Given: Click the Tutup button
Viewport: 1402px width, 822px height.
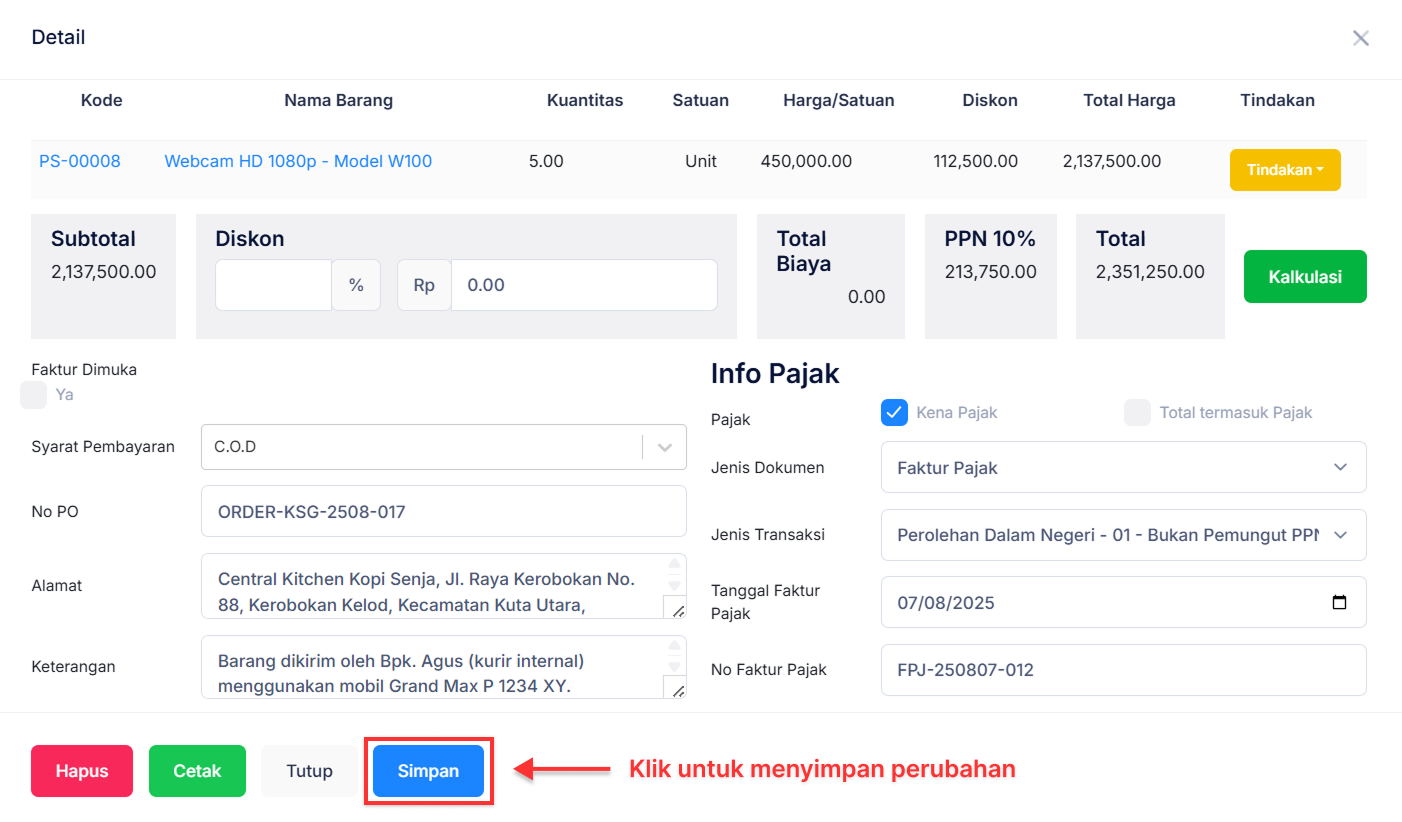Looking at the screenshot, I should tap(309, 770).
